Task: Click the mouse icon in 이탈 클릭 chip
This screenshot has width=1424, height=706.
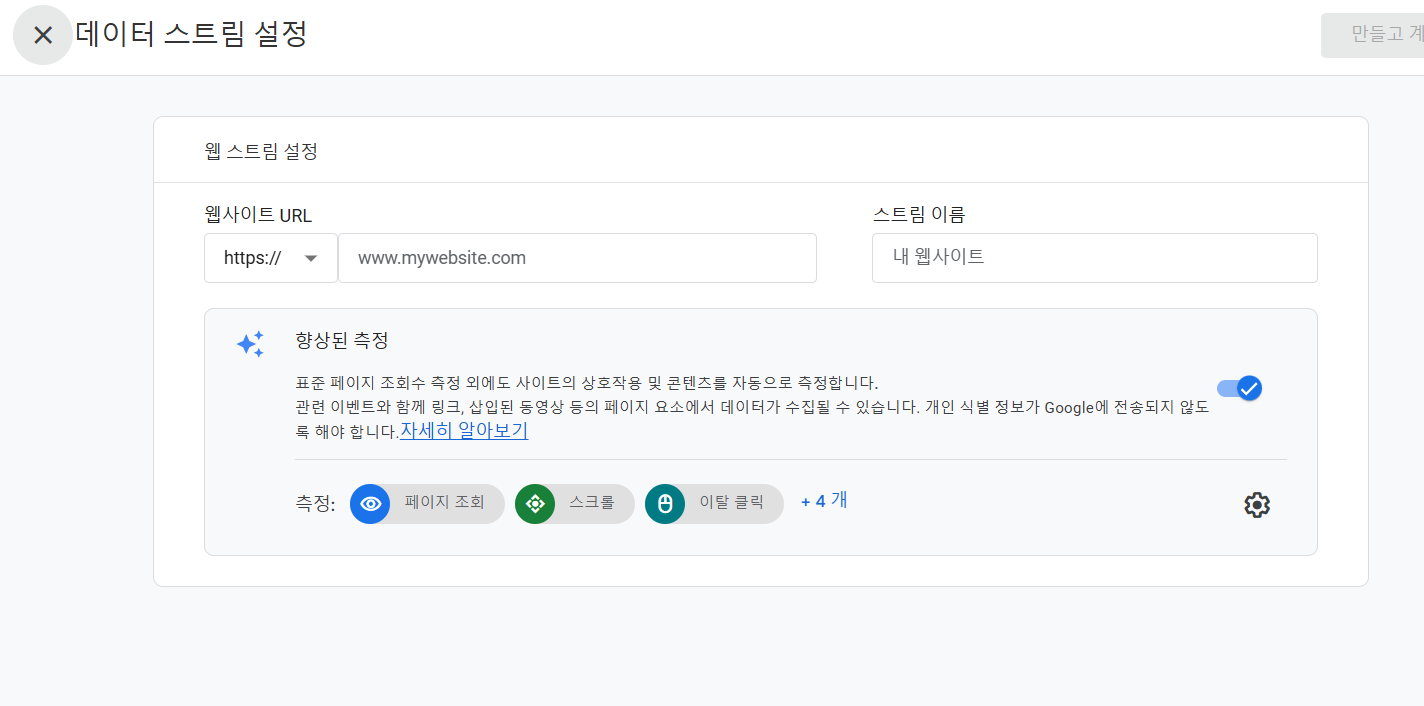Action: (665, 503)
